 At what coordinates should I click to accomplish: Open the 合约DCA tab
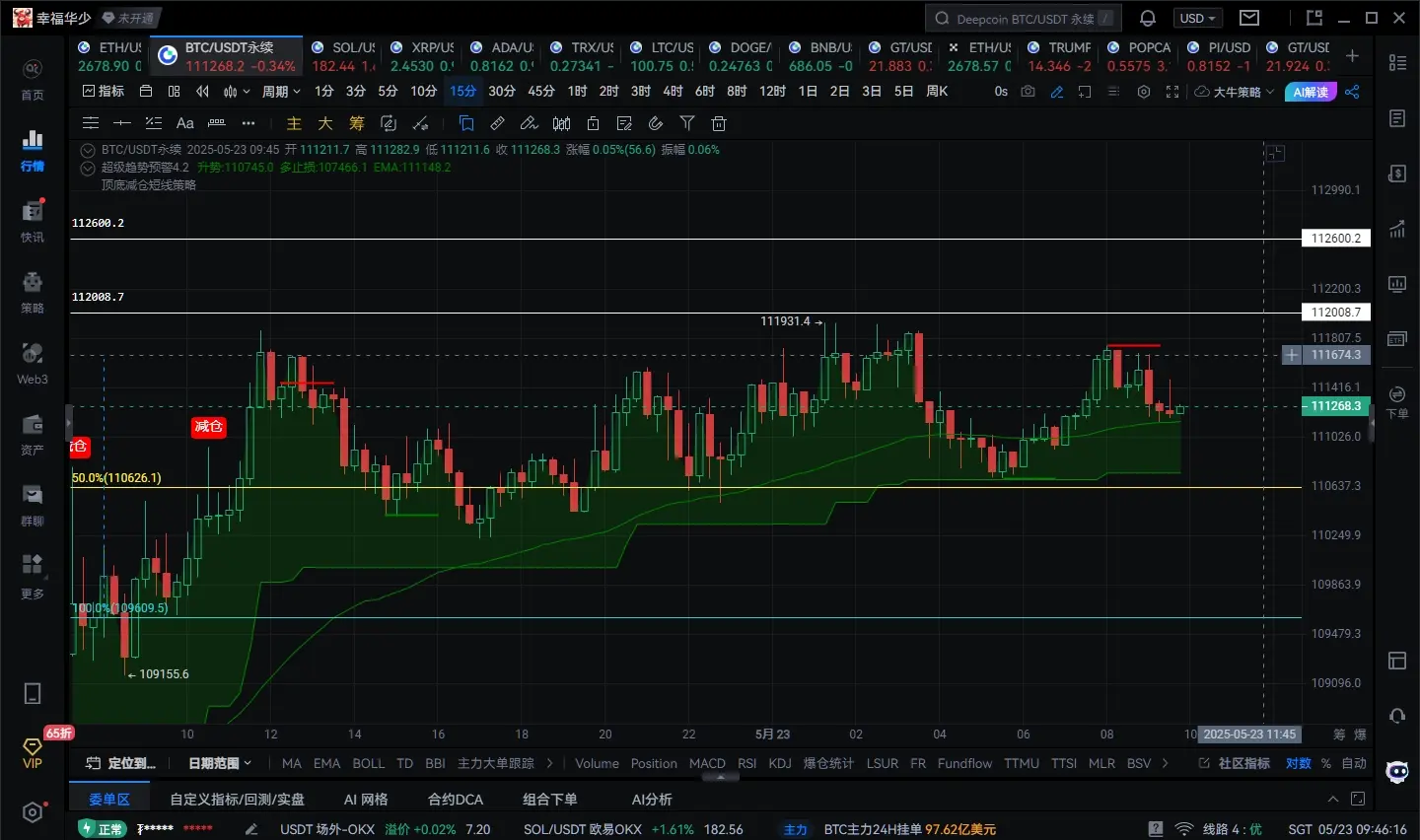click(x=456, y=799)
